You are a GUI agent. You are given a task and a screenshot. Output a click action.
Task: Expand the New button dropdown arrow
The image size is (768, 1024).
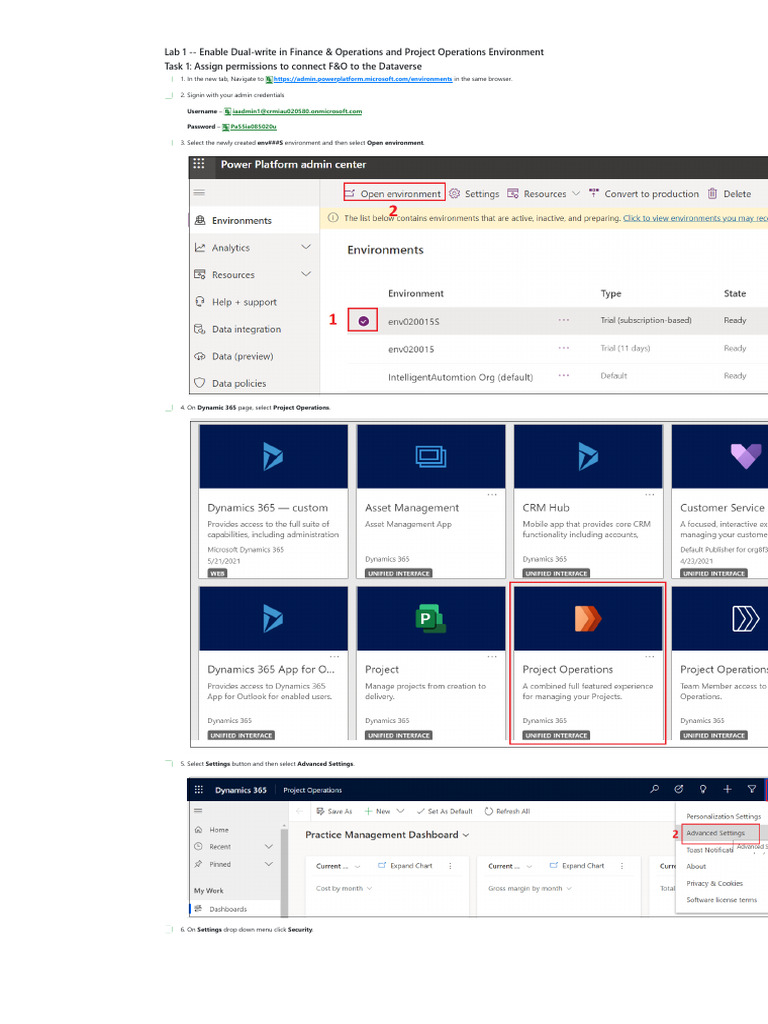400,811
